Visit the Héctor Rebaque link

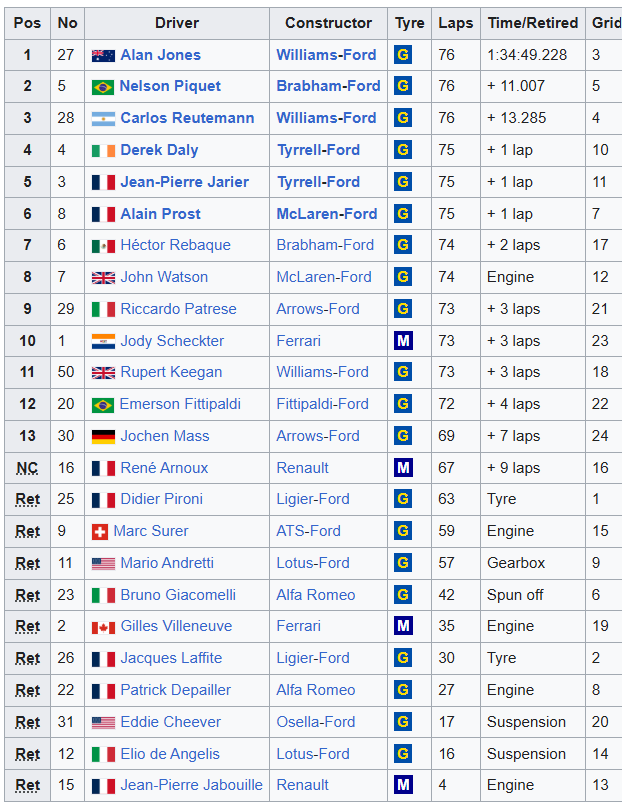(175, 245)
